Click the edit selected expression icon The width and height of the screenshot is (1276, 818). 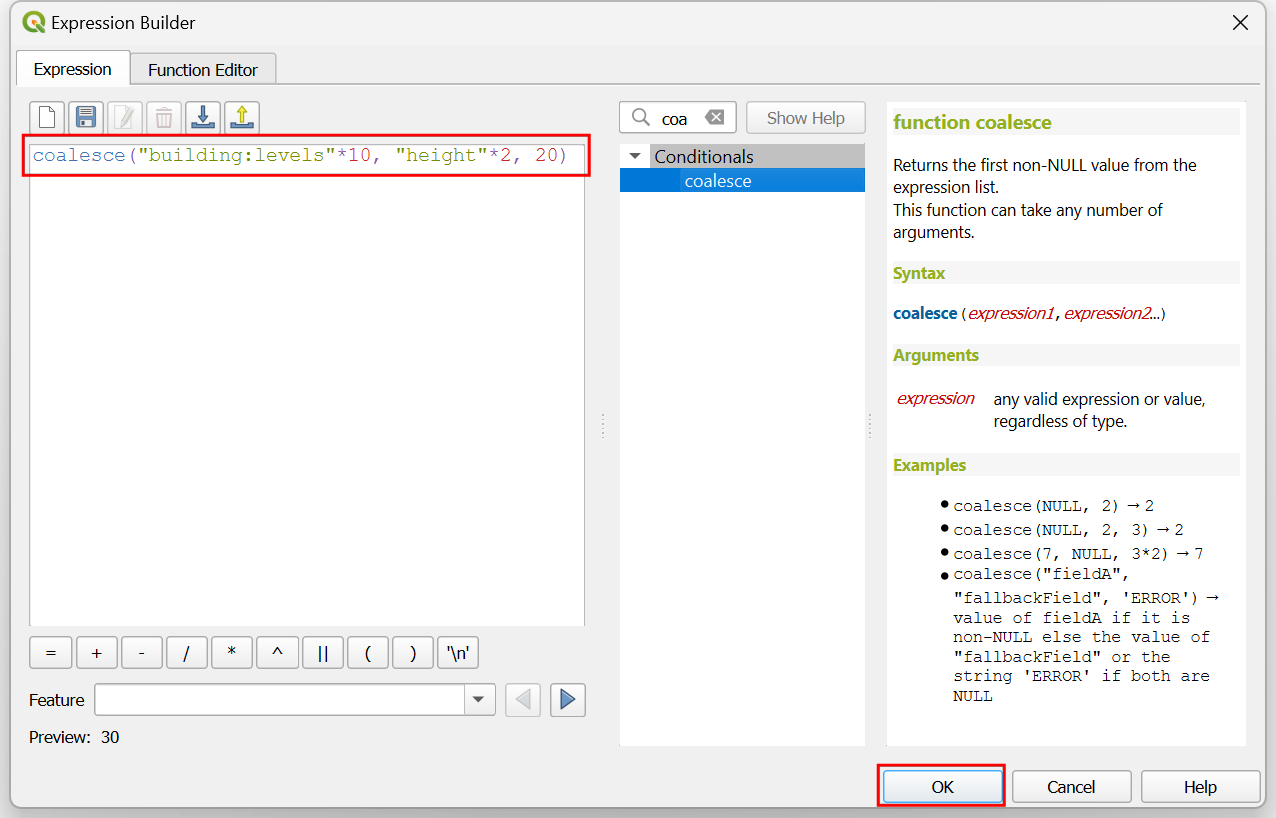[125, 118]
